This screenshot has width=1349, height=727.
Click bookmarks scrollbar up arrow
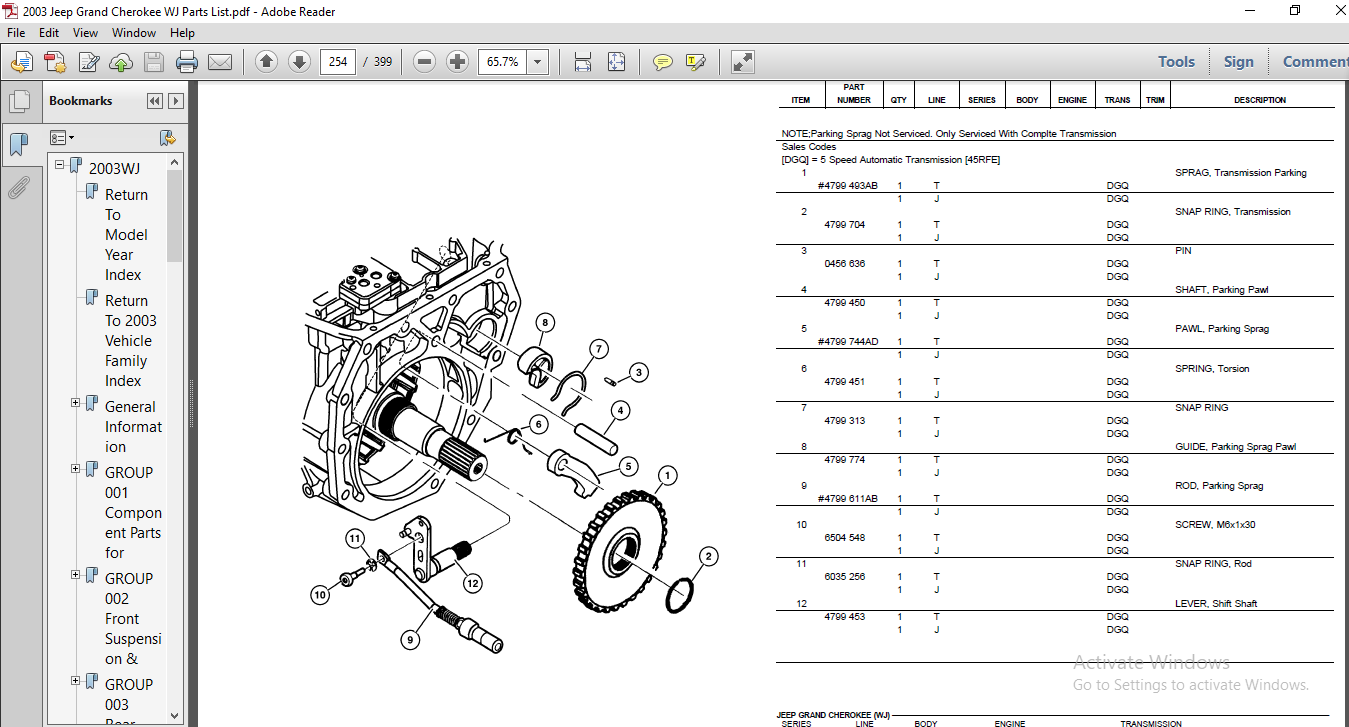coord(175,161)
